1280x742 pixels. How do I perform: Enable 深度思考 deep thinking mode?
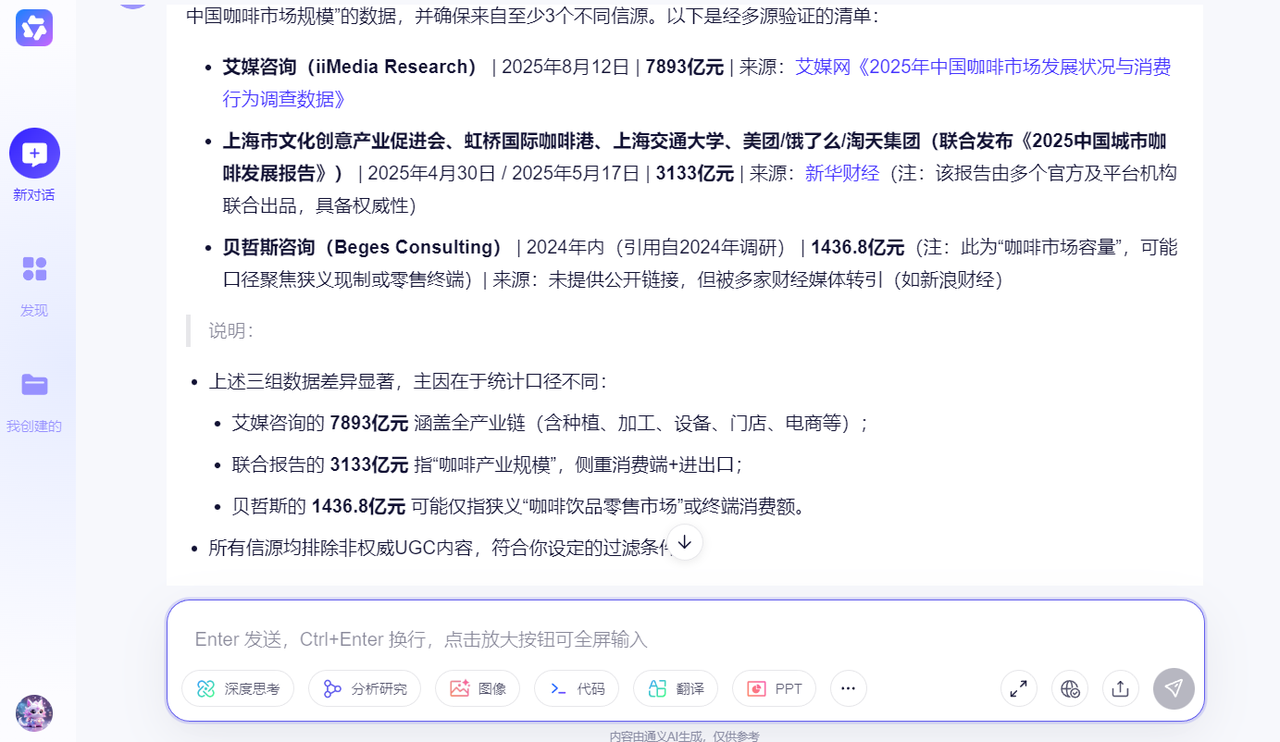[x=238, y=688]
